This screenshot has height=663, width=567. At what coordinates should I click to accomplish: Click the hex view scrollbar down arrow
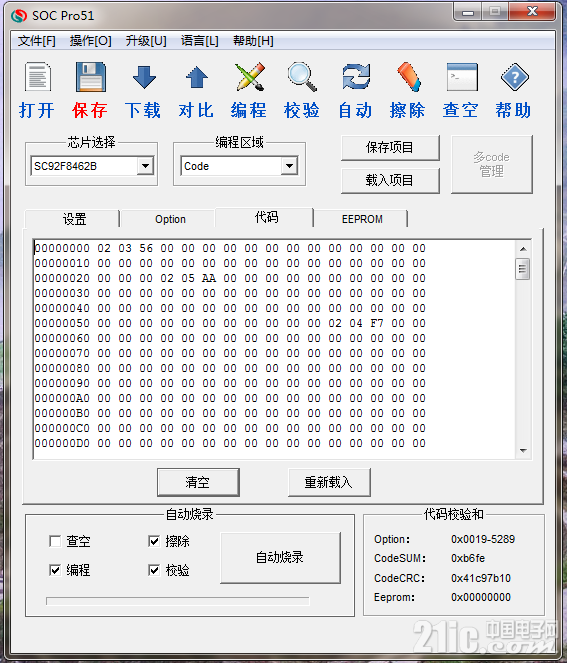coord(523,451)
